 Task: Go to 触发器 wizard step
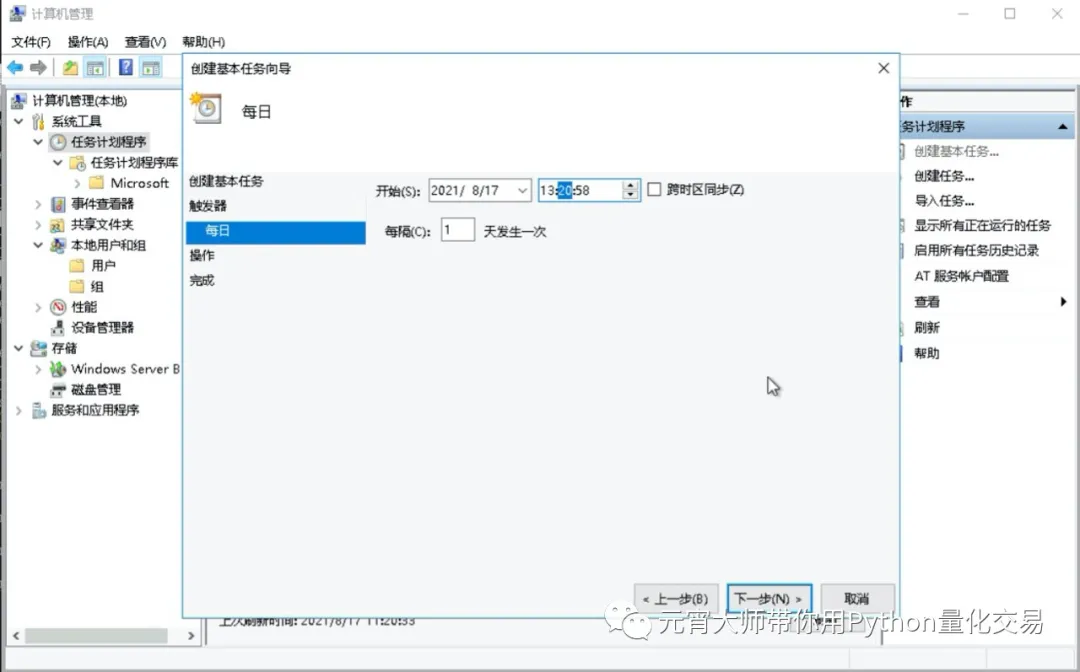[207, 206]
